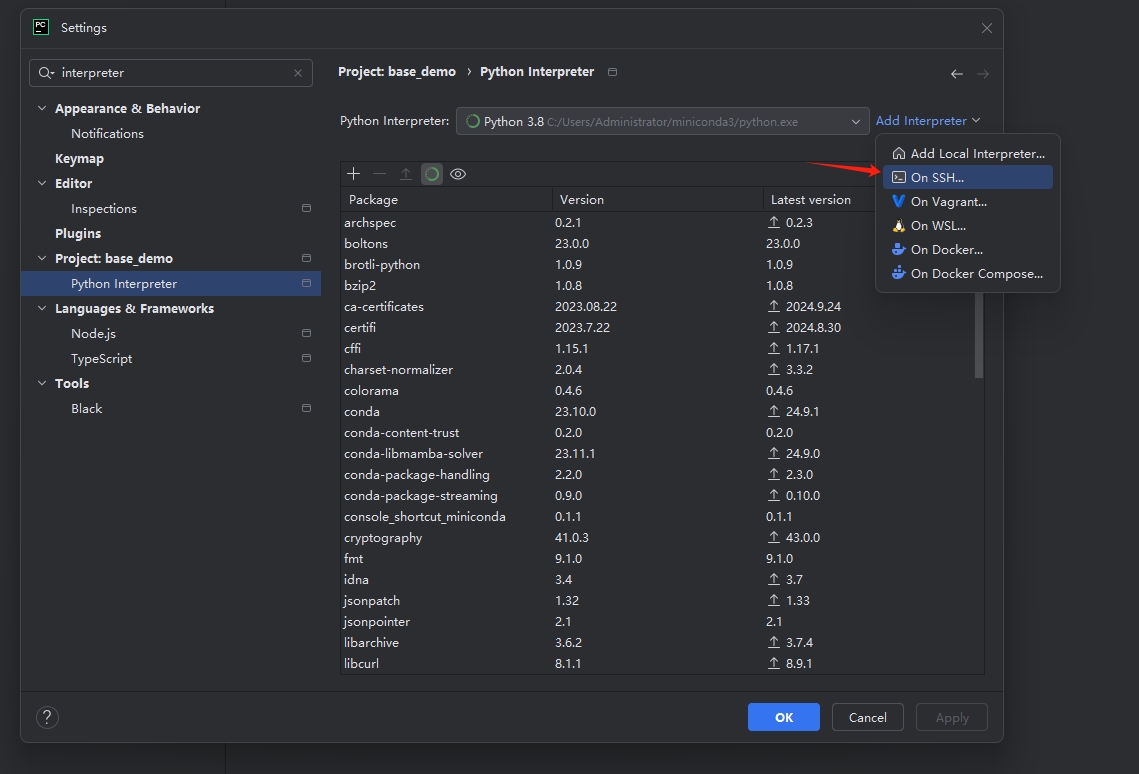Toggle the Conda package manager icon

pyautogui.click(x=431, y=174)
